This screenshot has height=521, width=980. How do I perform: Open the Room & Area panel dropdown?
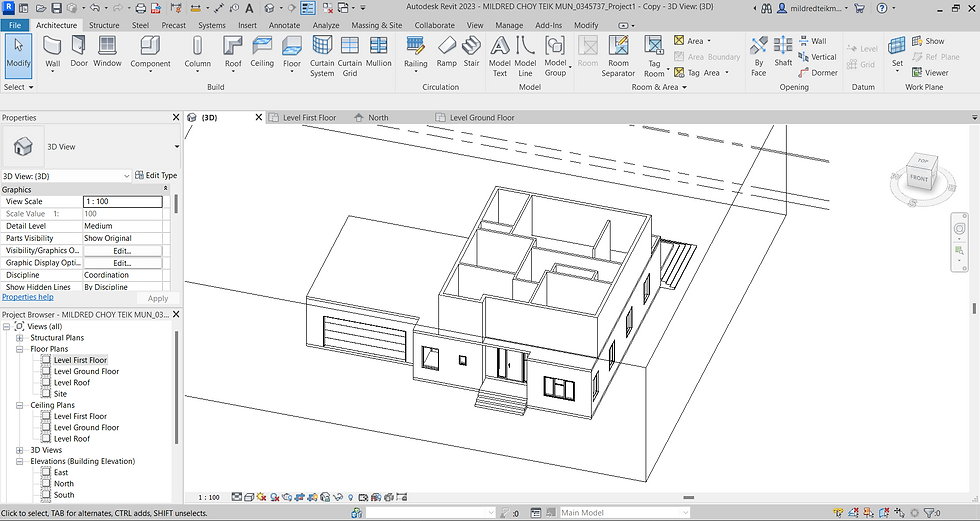click(x=659, y=87)
